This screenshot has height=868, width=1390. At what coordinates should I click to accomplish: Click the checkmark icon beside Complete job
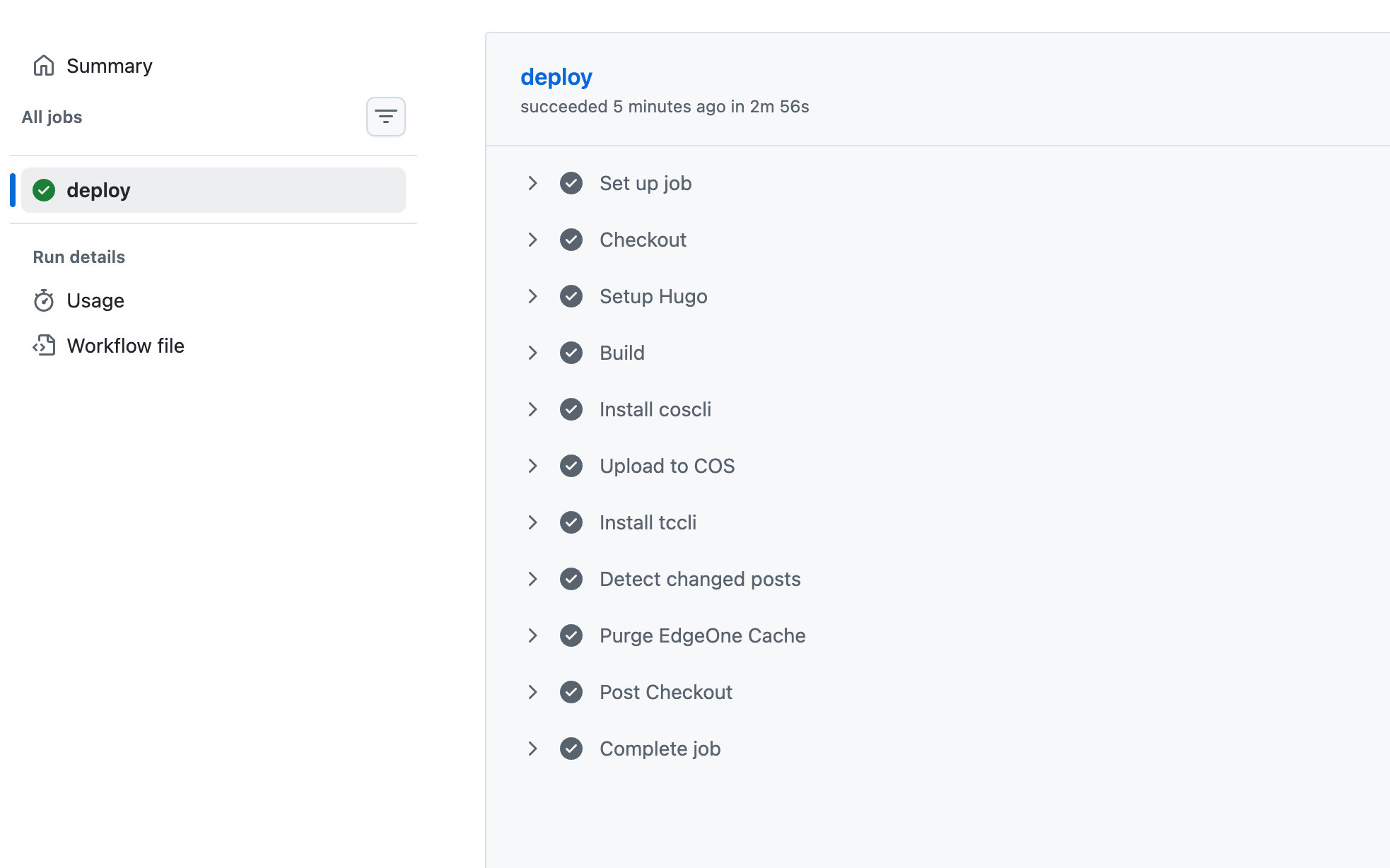[571, 749]
